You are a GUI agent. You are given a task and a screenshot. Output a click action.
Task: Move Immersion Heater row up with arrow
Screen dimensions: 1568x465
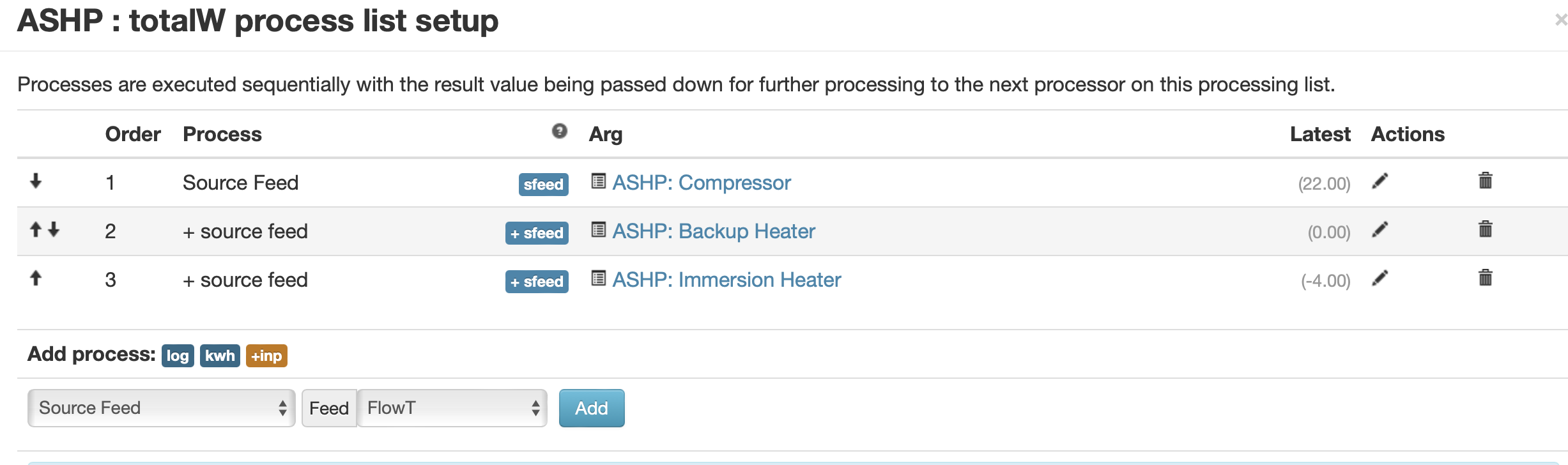(36, 278)
